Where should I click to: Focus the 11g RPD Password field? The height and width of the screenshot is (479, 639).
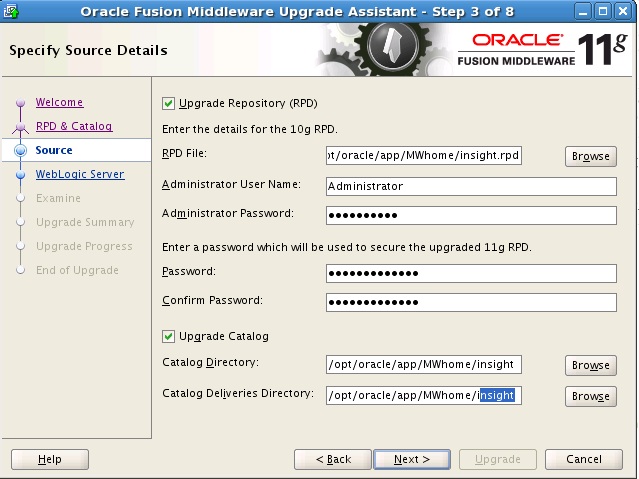(471, 273)
